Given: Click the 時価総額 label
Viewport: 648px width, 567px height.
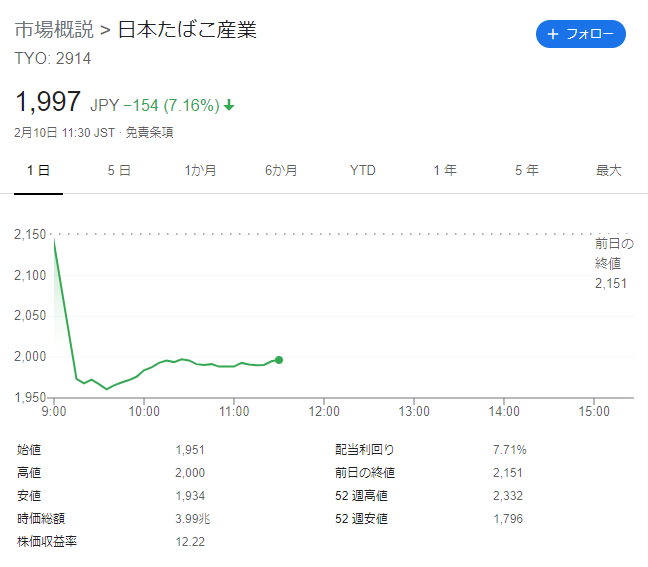Looking at the screenshot, I should pos(41,518).
